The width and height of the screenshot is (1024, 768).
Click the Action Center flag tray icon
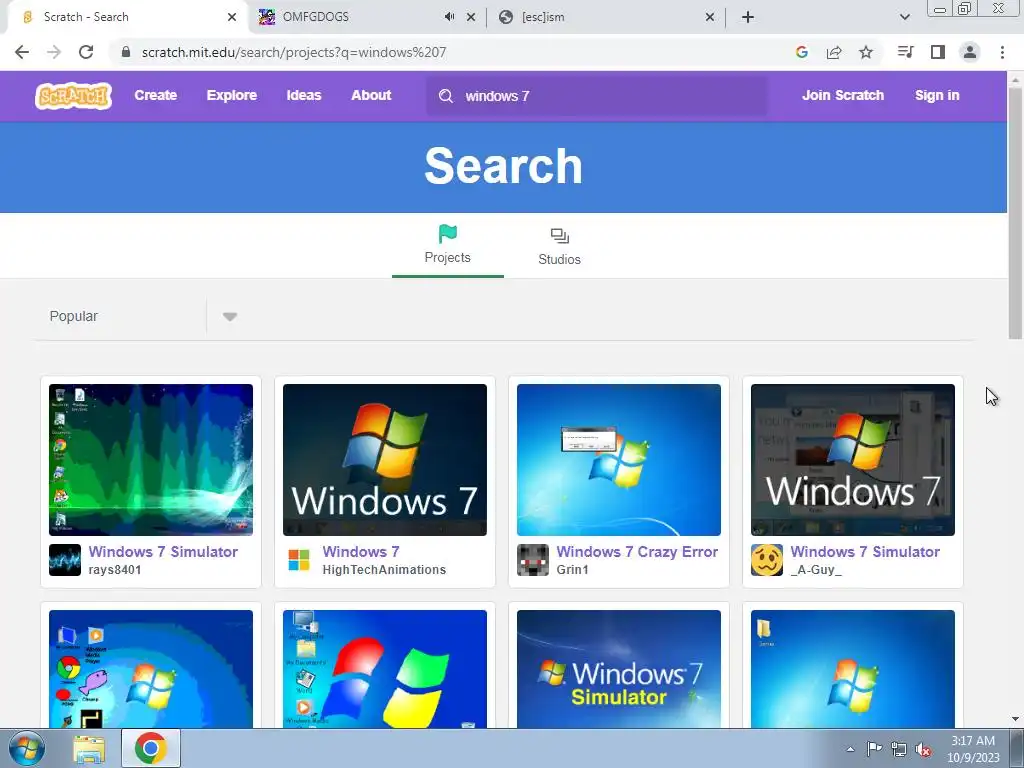pyautogui.click(x=874, y=749)
